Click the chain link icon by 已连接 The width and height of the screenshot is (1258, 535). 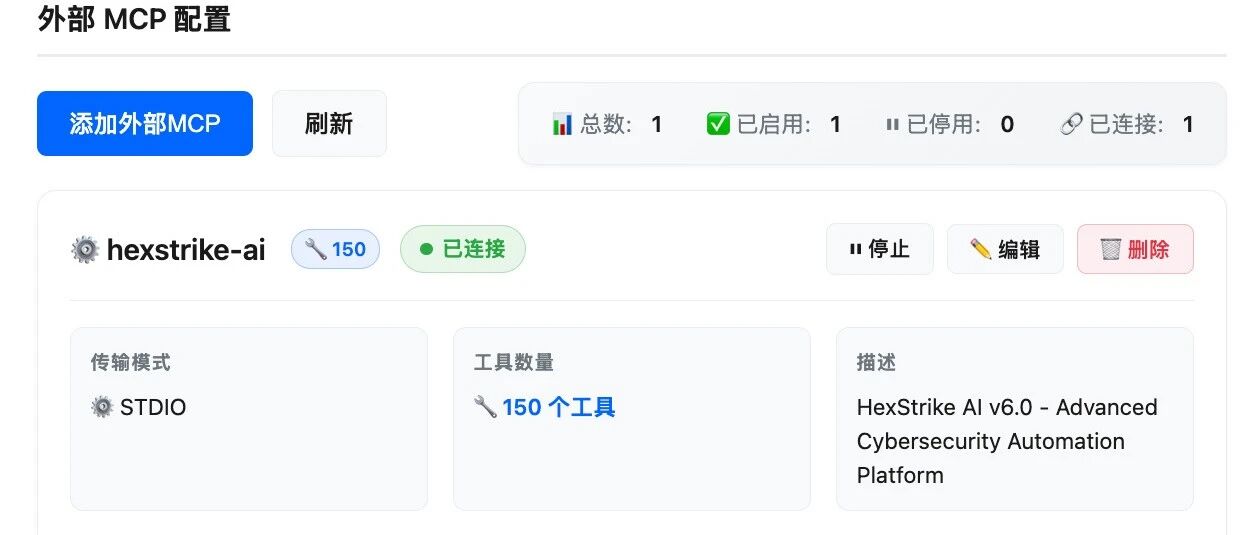1071,125
